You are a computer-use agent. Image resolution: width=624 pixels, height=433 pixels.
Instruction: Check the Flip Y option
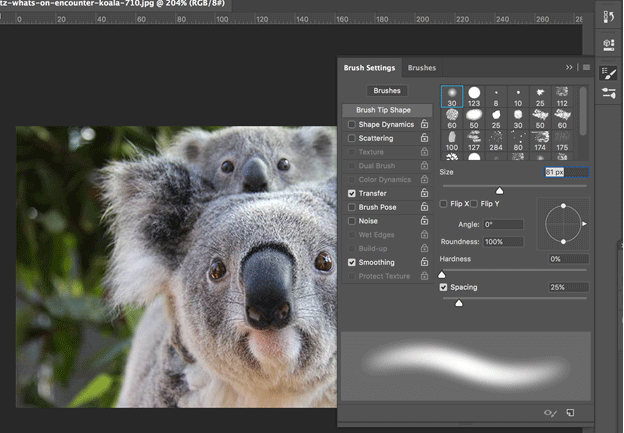tap(474, 204)
